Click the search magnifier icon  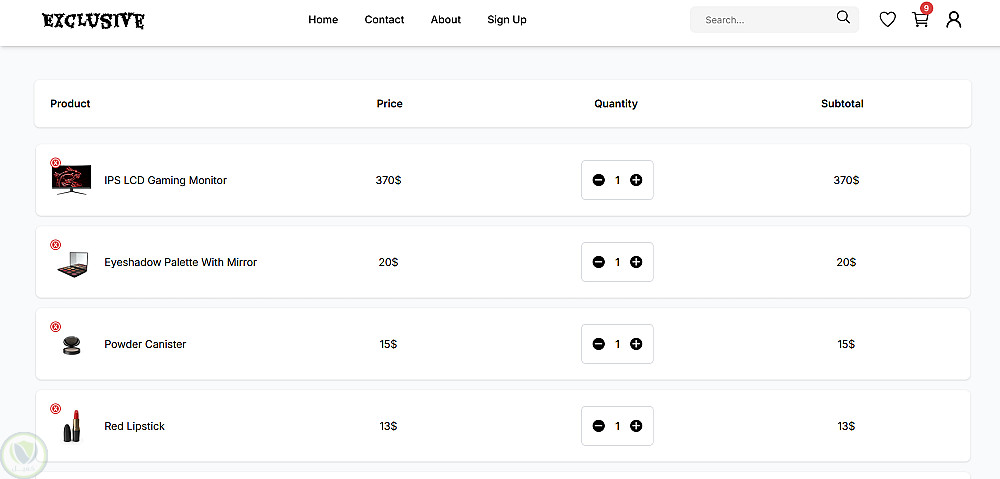843,18
